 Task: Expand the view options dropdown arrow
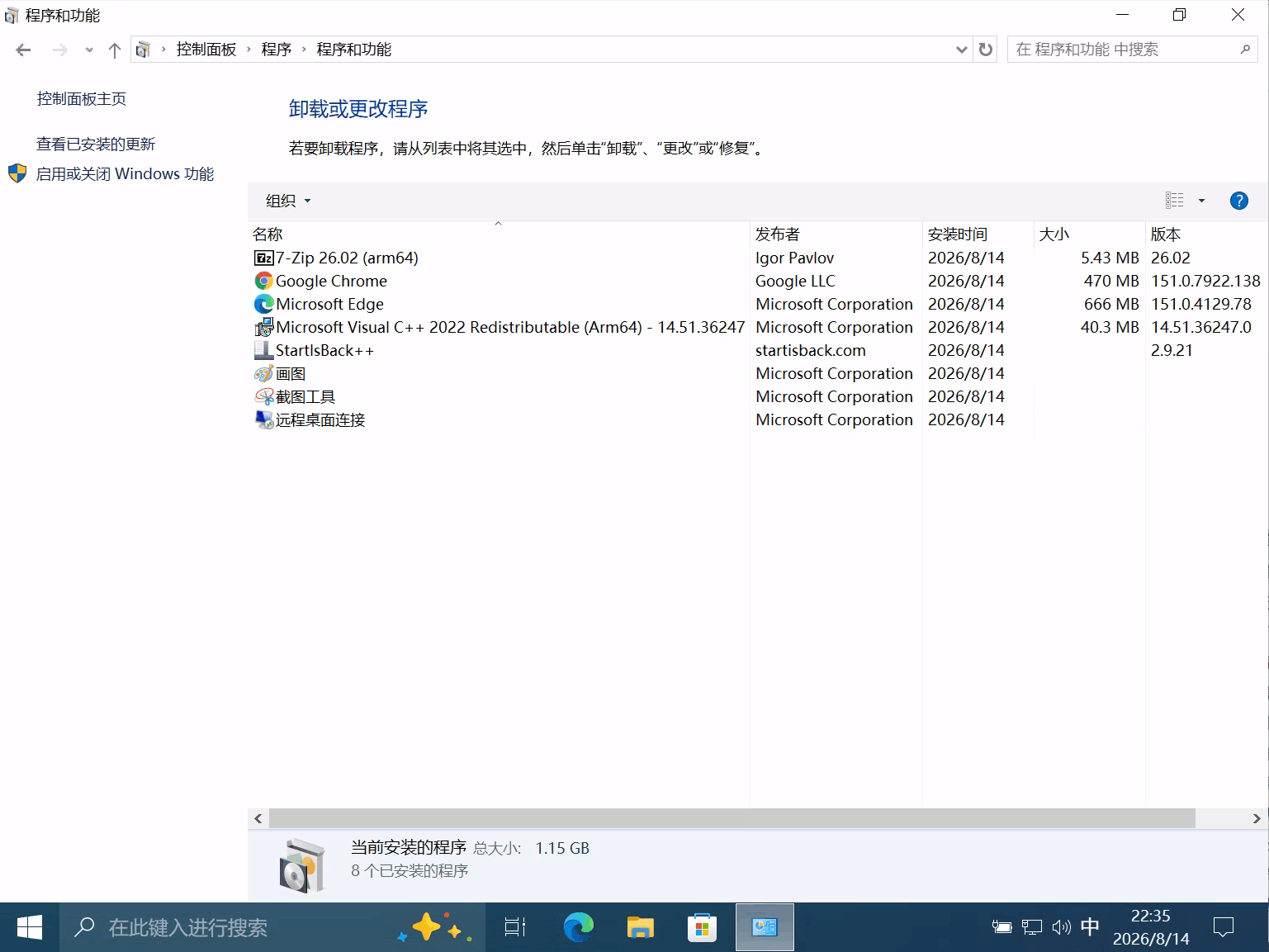click(x=1201, y=201)
